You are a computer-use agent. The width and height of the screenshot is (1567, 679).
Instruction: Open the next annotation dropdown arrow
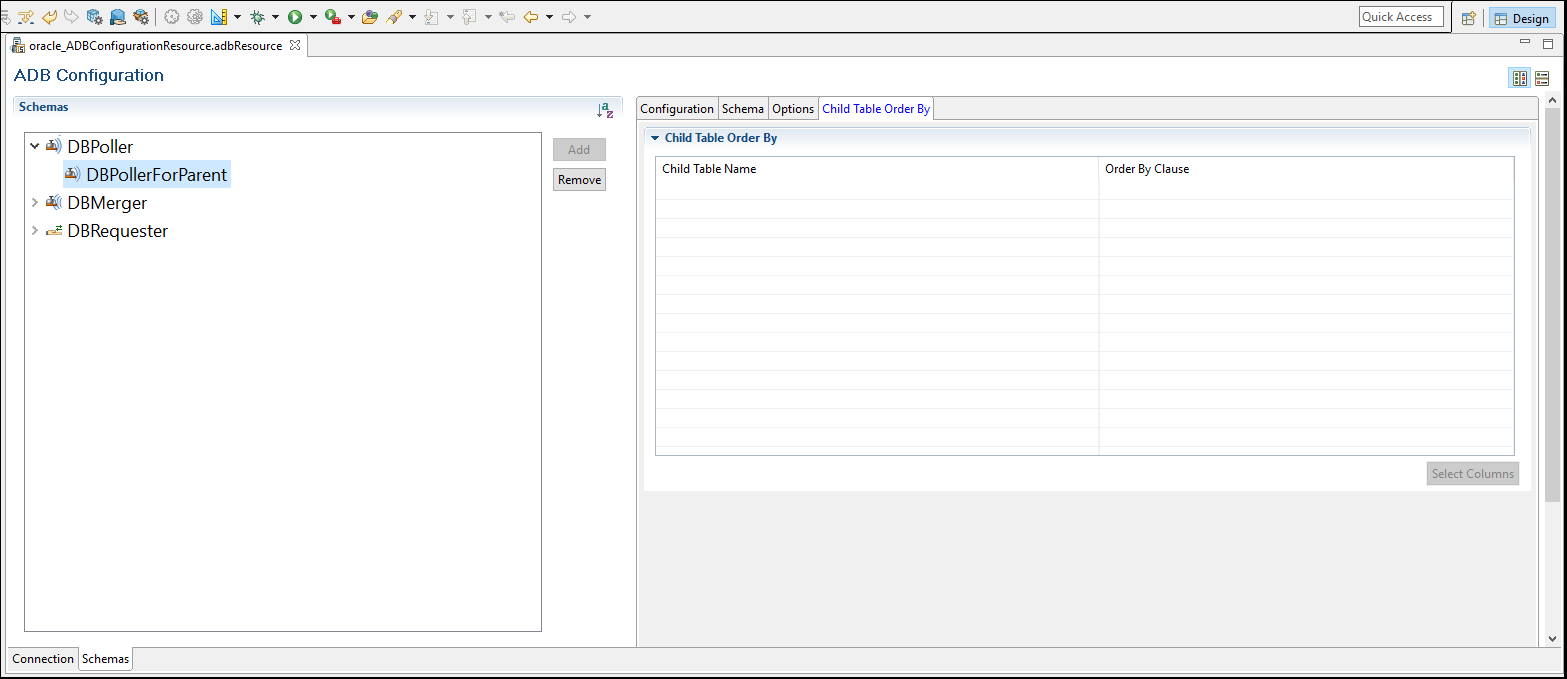pyautogui.click(x=450, y=17)
